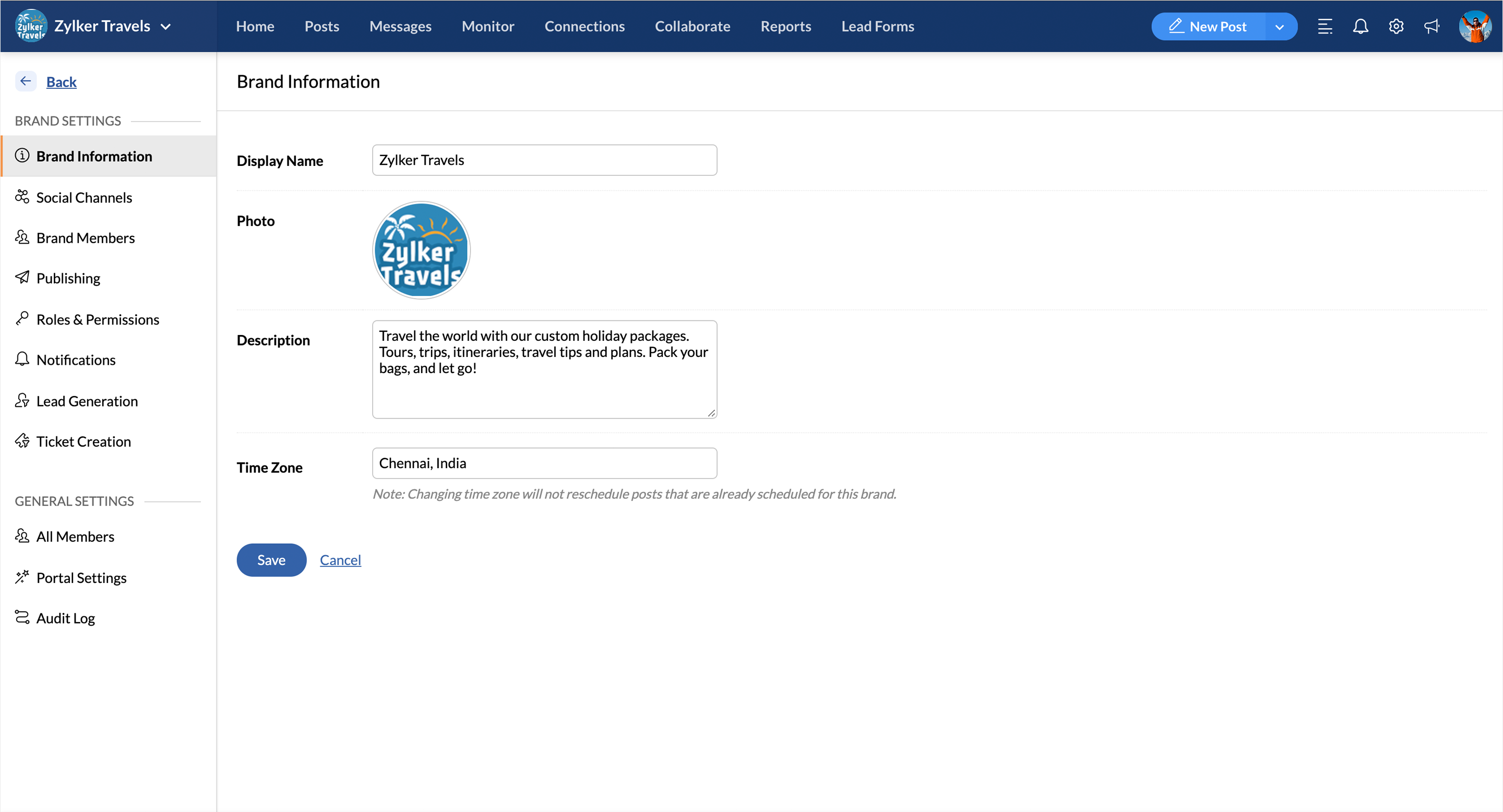
Task: Click the Save button
Action: click(271, 560)
